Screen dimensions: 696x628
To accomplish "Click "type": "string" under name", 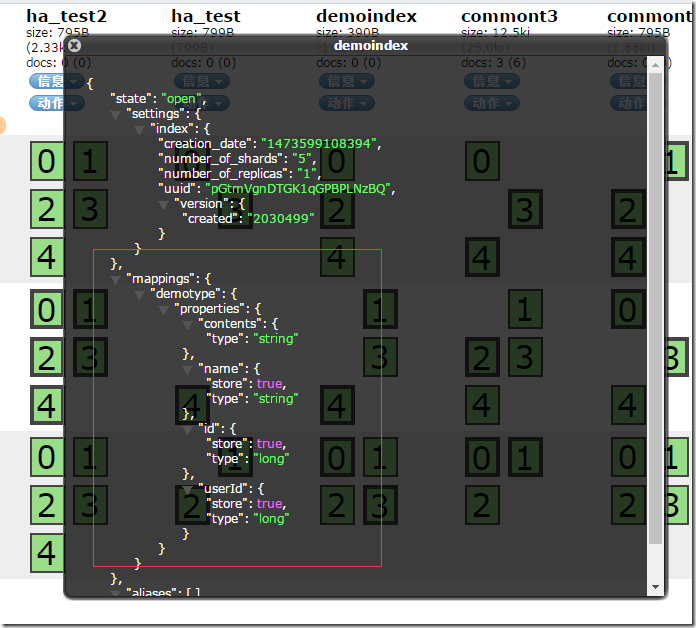I will tap(252, 399).
